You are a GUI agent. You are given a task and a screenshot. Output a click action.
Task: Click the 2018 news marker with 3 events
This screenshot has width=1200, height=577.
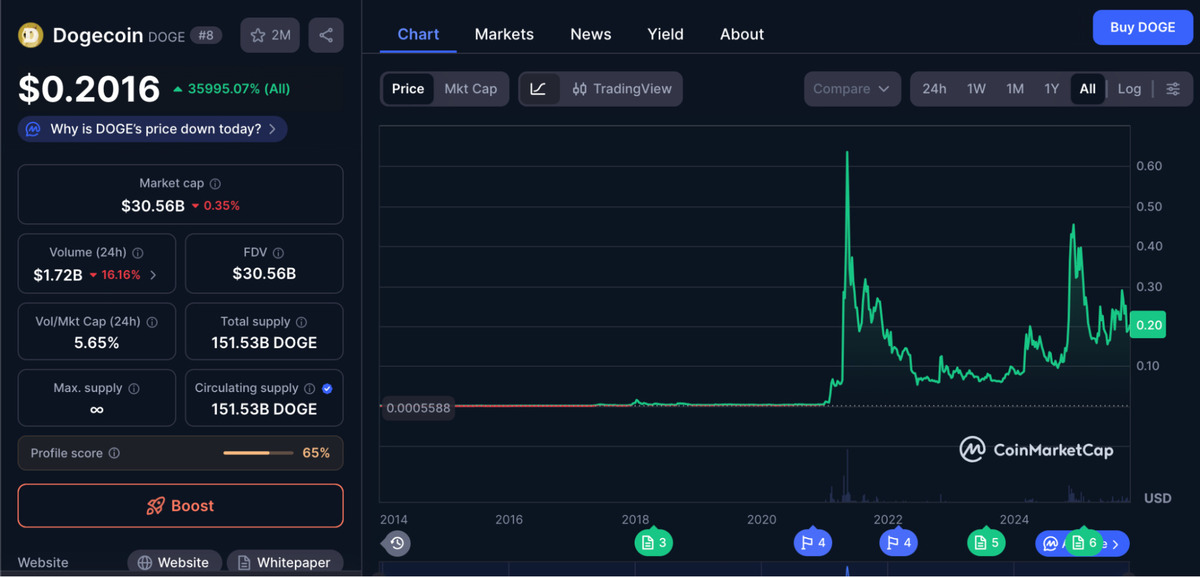coord(653,543)
